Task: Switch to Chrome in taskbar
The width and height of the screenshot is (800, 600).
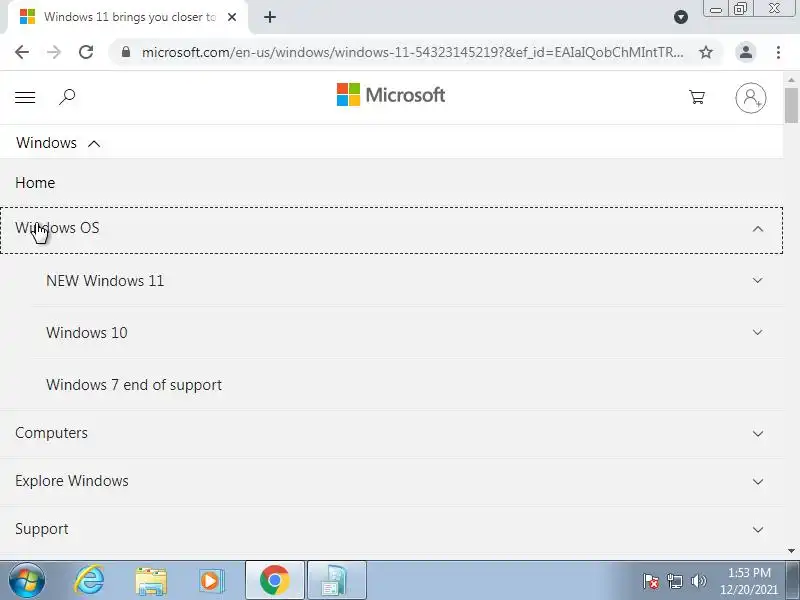Action: pyautogui.click(x=275, y=580)
